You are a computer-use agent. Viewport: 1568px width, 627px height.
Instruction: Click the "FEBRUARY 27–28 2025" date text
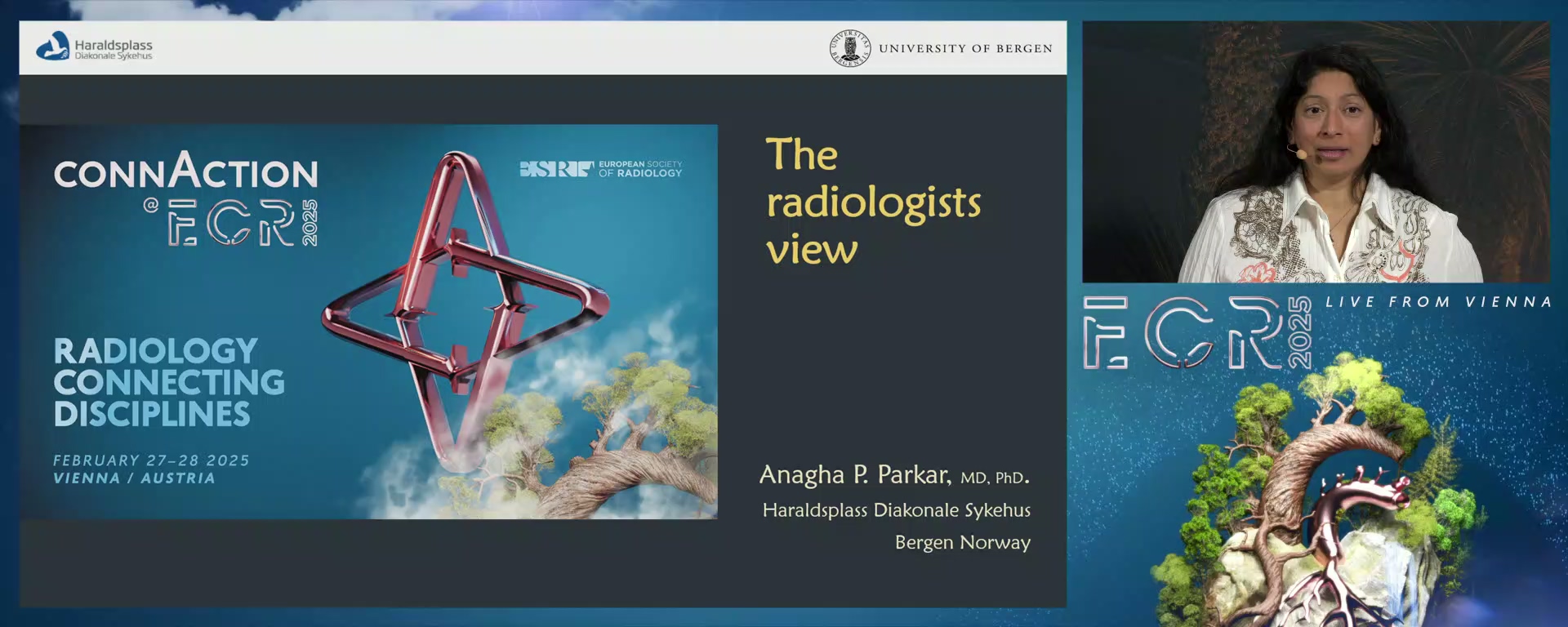(x=151, y=460)
